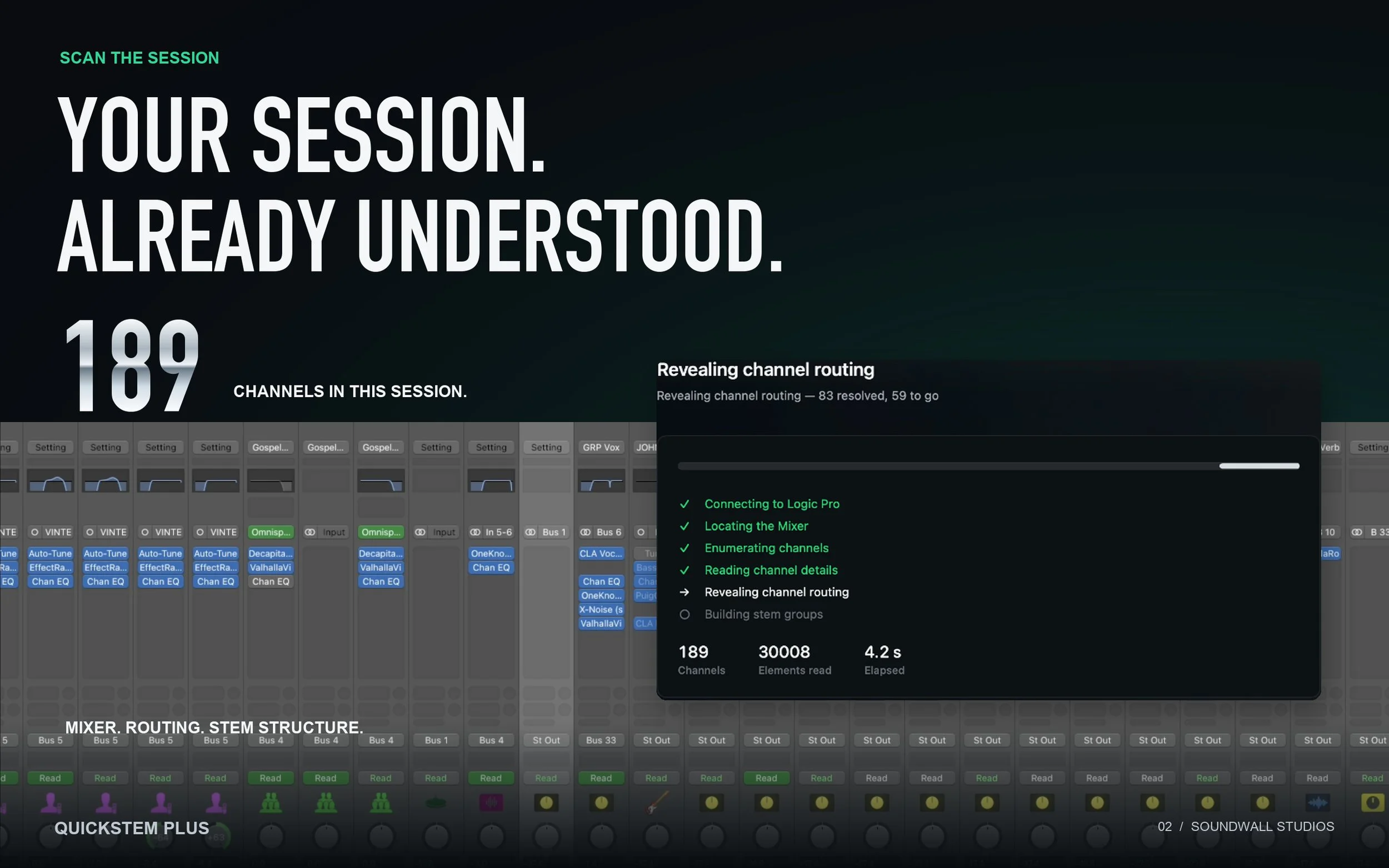The height and width of the screenshot is (868, 1389).
Task: Click the checkmark beside Enumerating channels
Action: coord(684,548)
